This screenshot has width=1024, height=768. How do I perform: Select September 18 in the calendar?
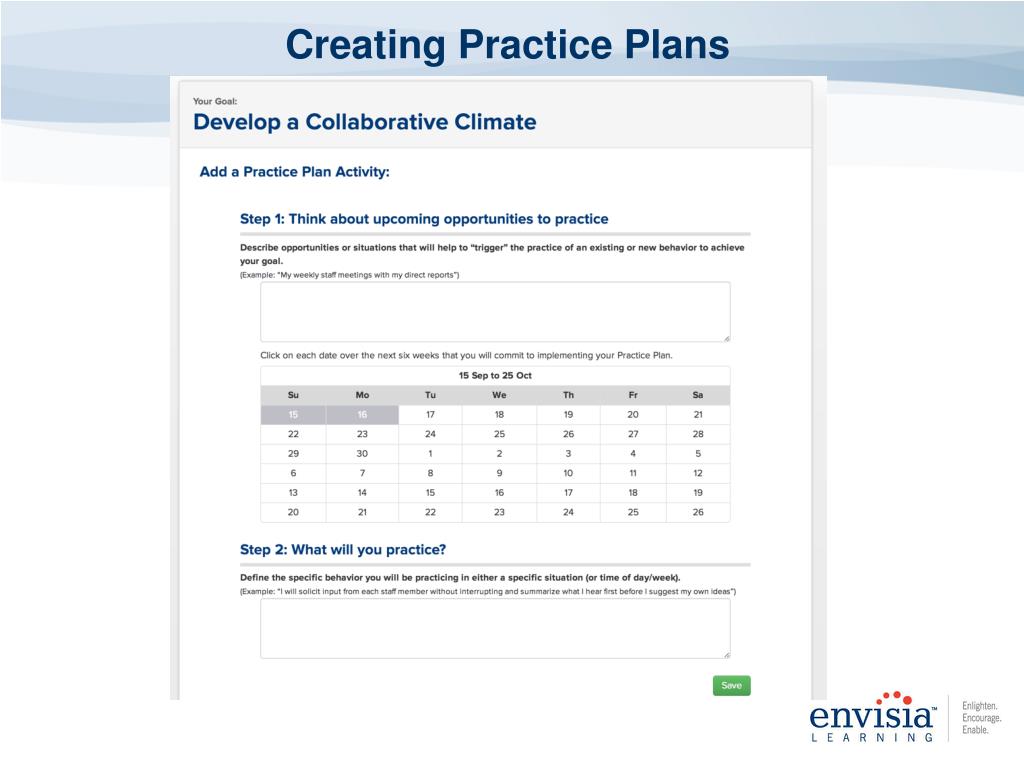click(x=499, y=415)
